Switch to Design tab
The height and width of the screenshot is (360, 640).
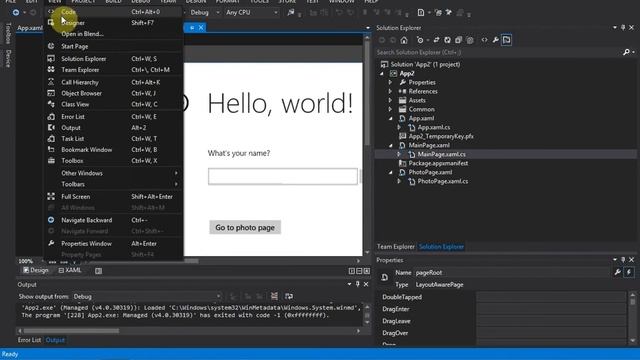click(36, 270)
